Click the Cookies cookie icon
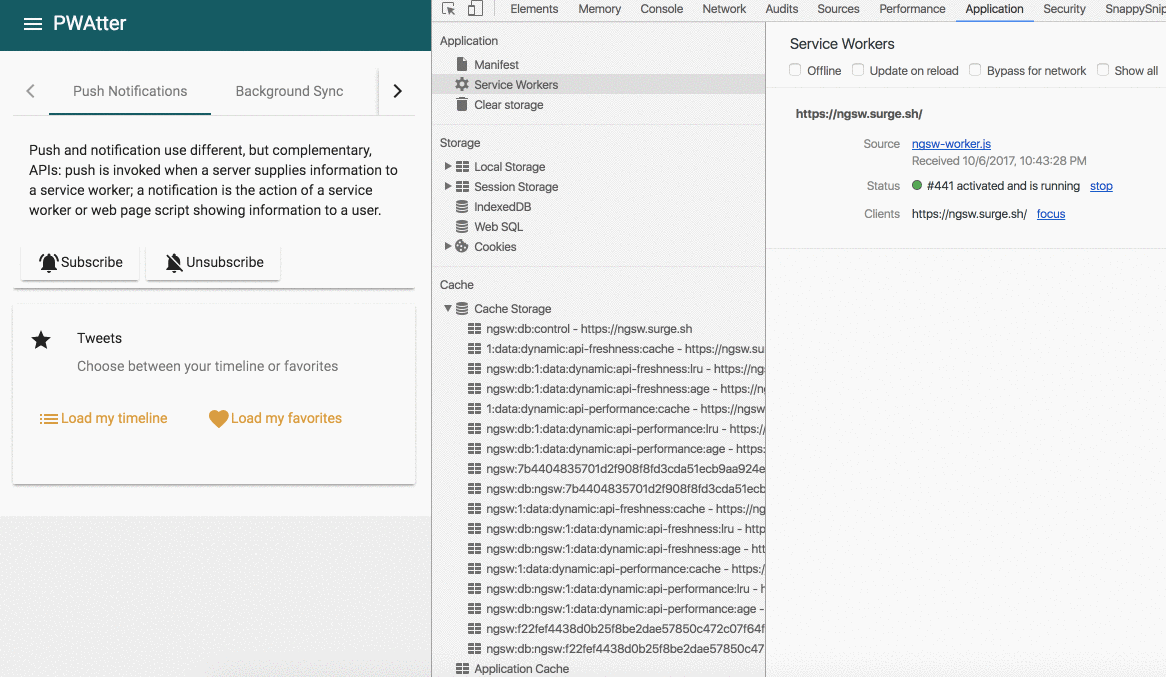The height and width of the screenshot is (677, 1166). (462, 246)
